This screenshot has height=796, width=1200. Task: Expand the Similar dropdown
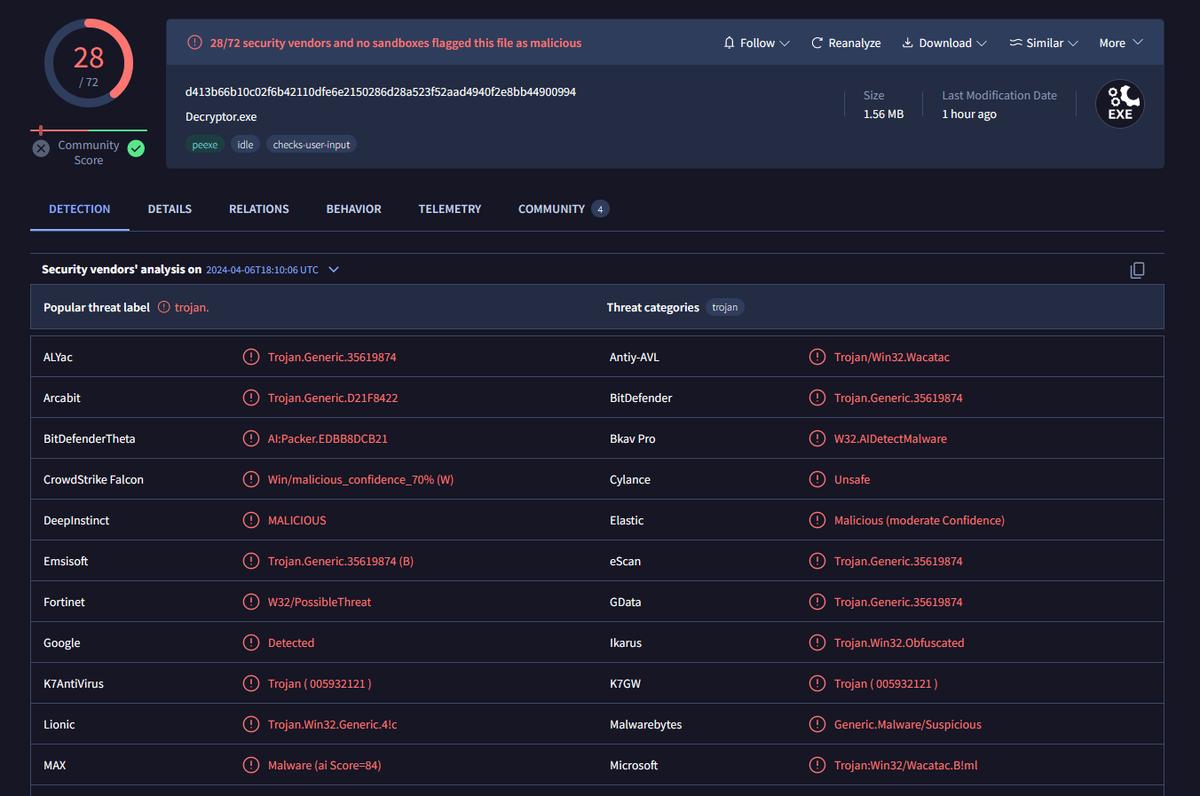(x=1043, y=43)
